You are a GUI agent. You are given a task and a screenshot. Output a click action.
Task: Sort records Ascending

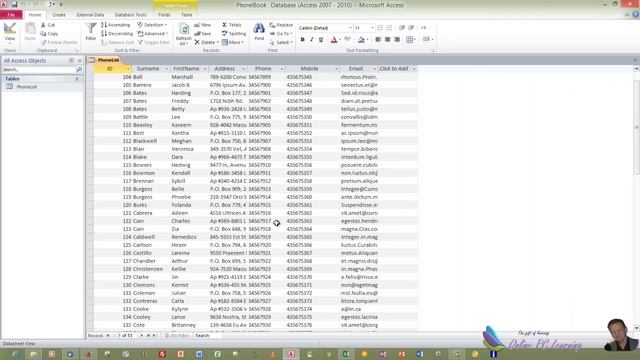116,25
